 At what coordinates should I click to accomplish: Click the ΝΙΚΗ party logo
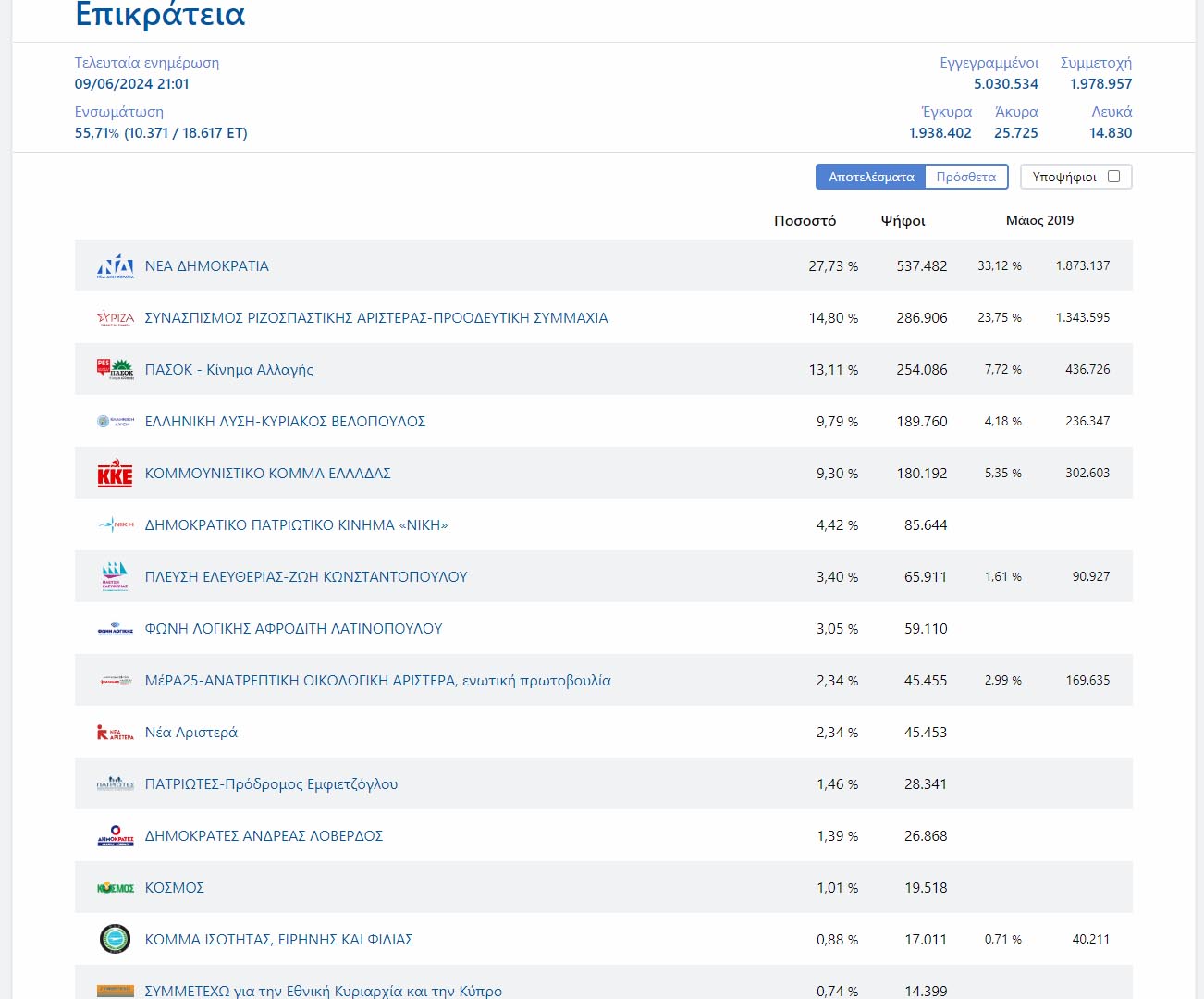click(x=116, y=525)
